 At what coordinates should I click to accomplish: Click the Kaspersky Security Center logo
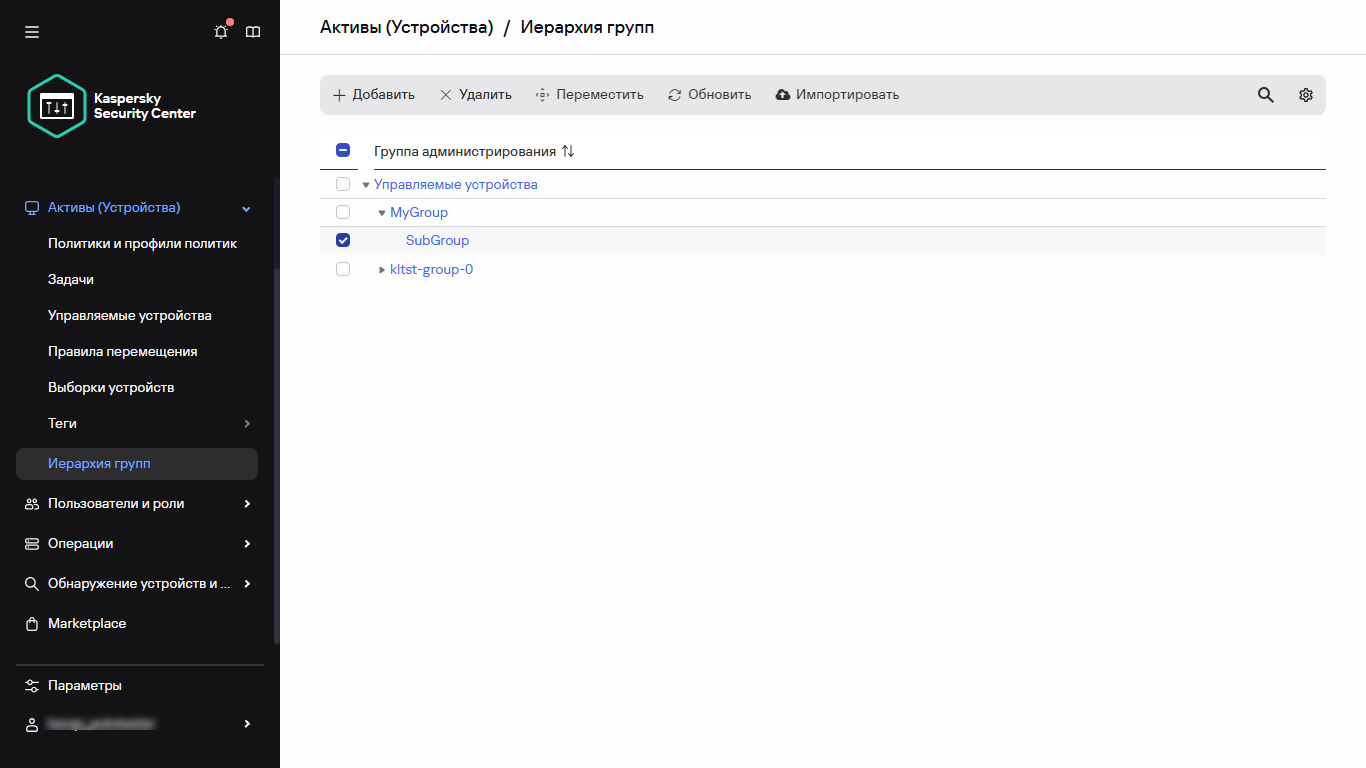[x=110, y=105]
